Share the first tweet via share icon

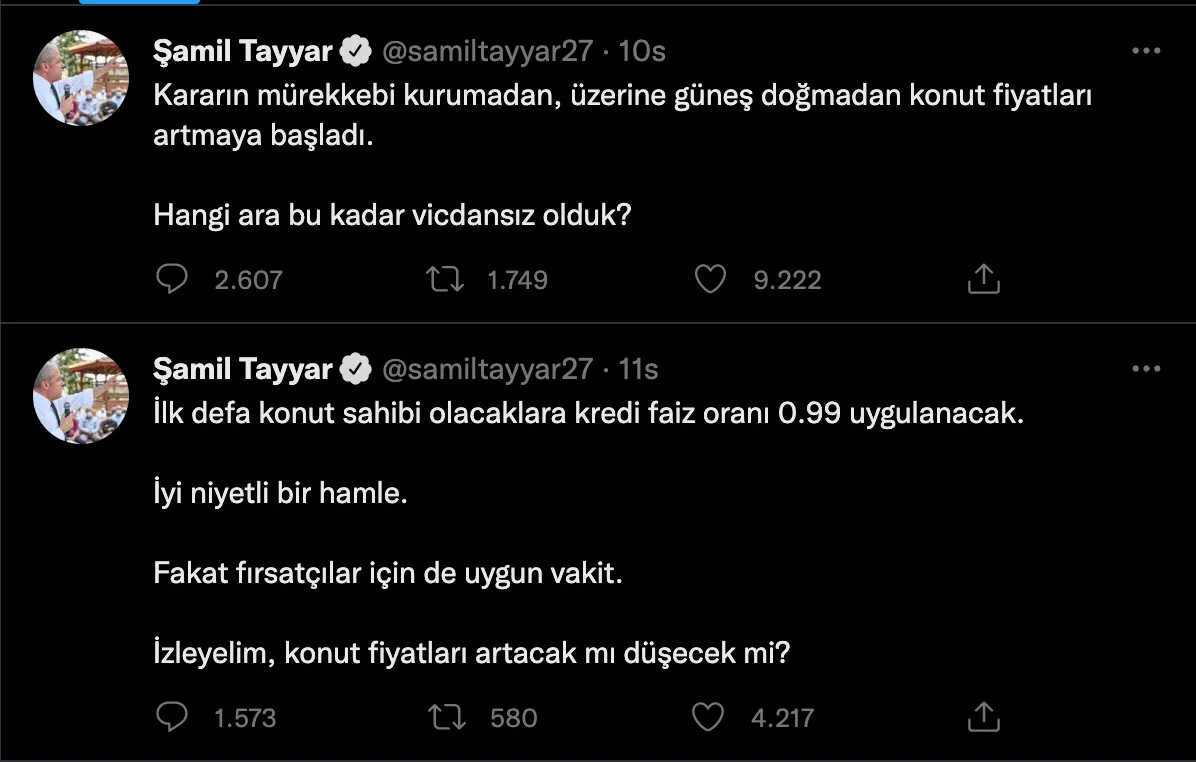984,279
